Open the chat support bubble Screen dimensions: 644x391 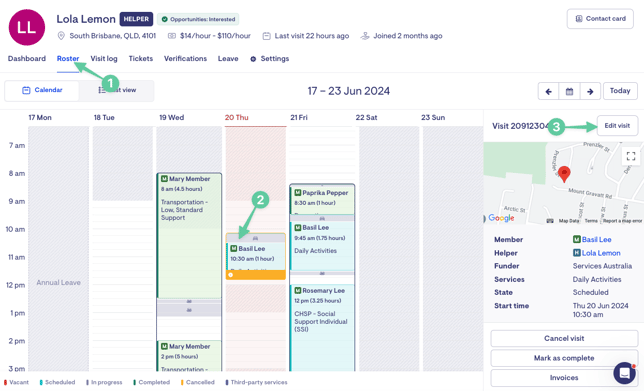pos(624,373)
